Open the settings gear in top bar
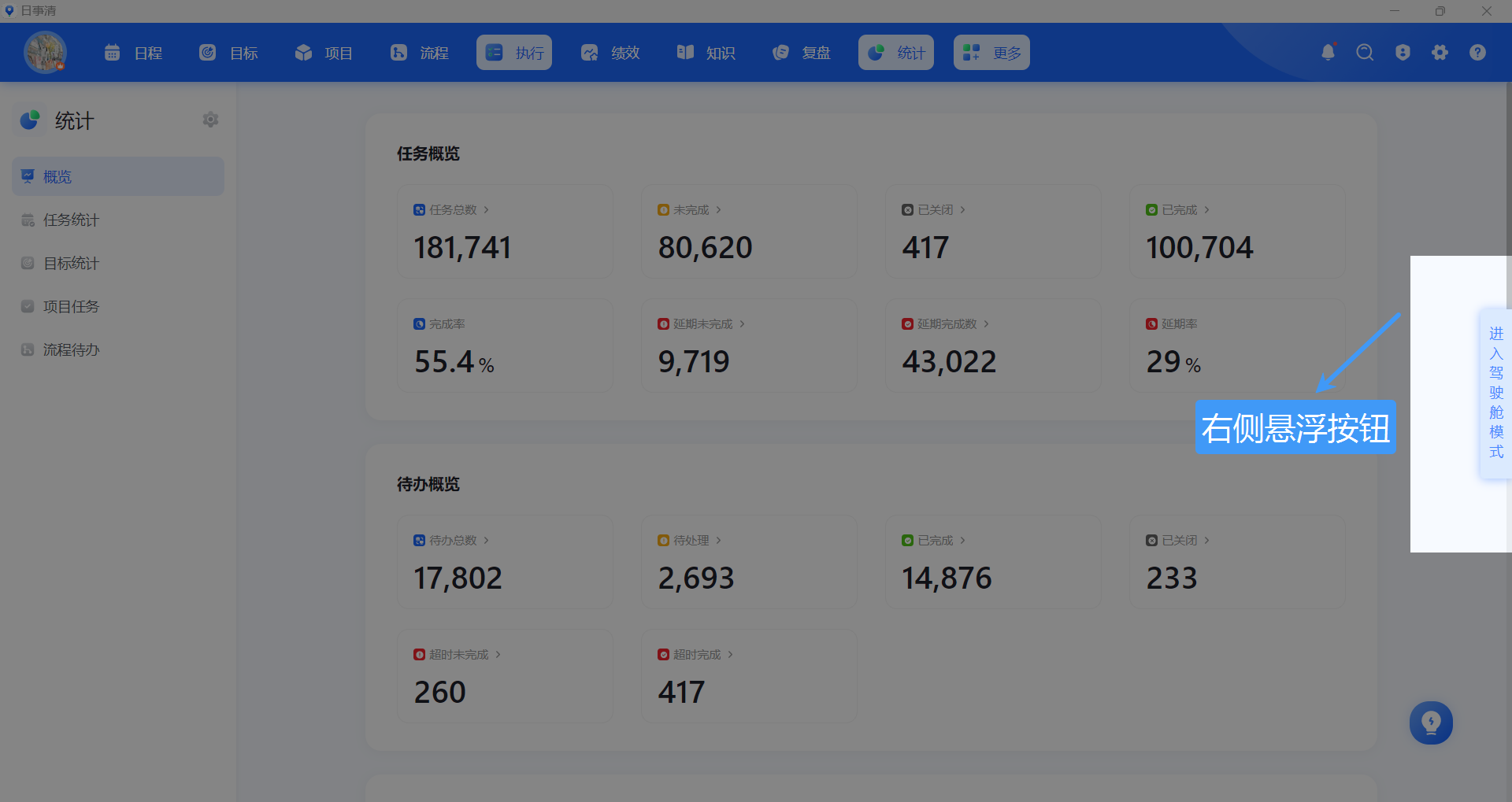1512x802 pixels. [x=1440, y=52]
